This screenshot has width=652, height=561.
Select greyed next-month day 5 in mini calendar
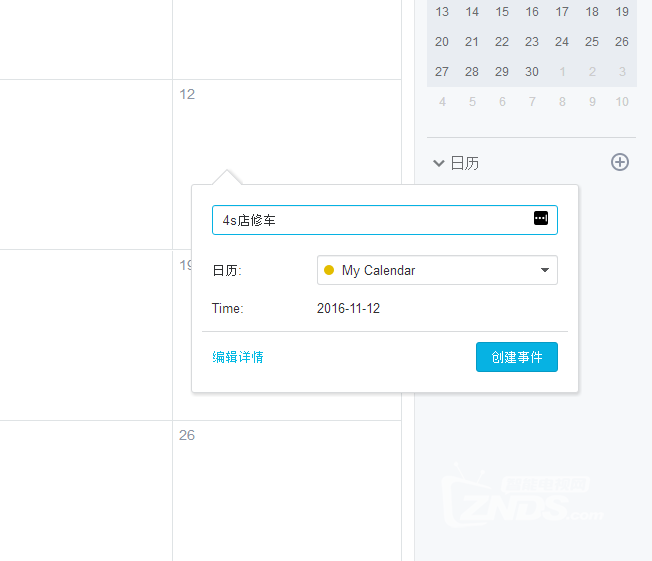[472, 101]
